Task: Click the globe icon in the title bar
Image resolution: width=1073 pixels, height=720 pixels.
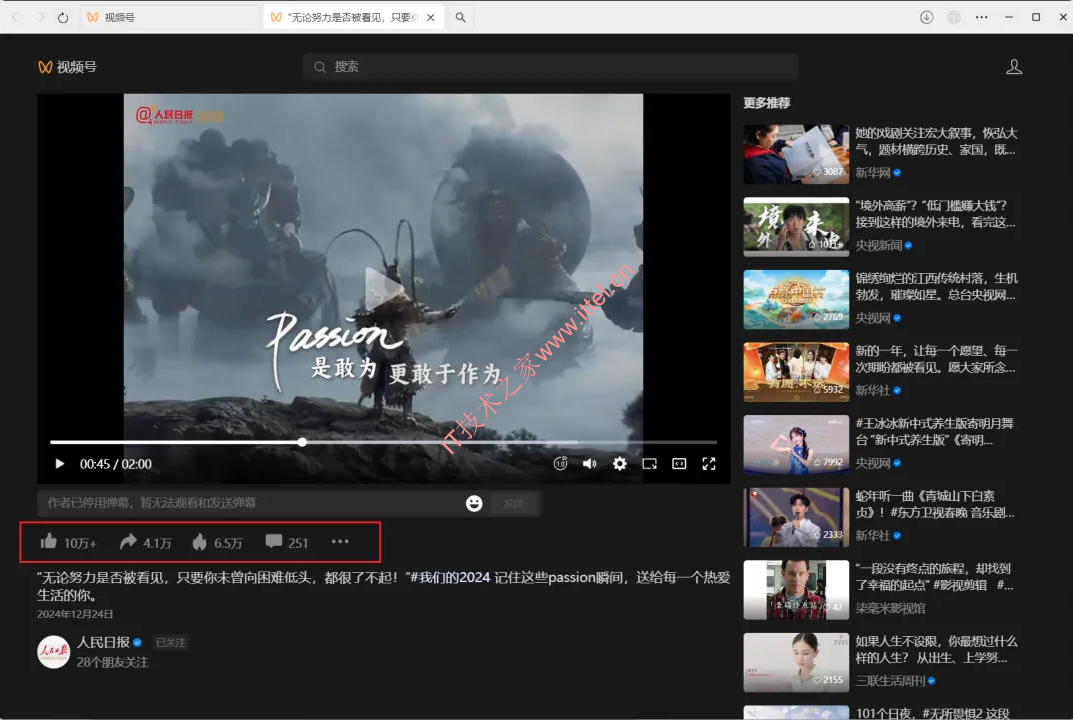Action: 954,17
